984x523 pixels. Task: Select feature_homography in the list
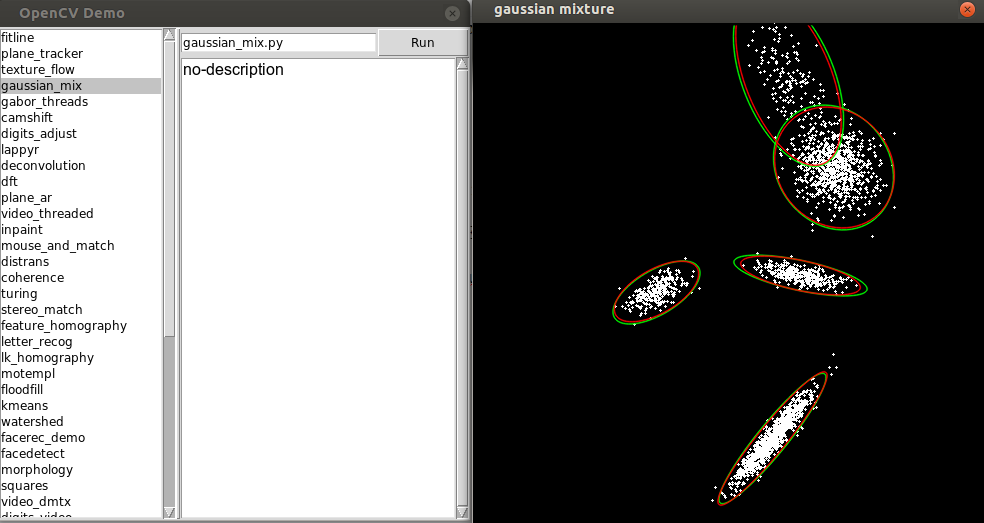pyautogui.click(x=64, y=326)
